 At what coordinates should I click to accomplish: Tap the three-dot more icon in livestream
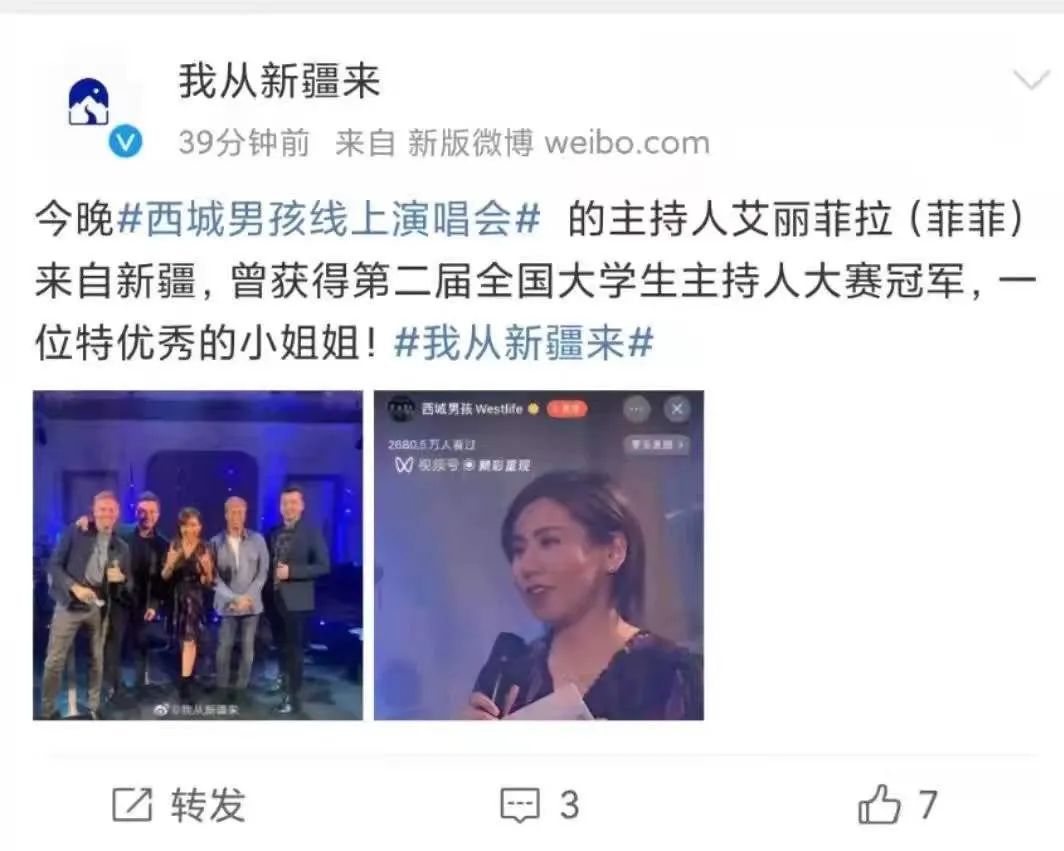[636, 409]
